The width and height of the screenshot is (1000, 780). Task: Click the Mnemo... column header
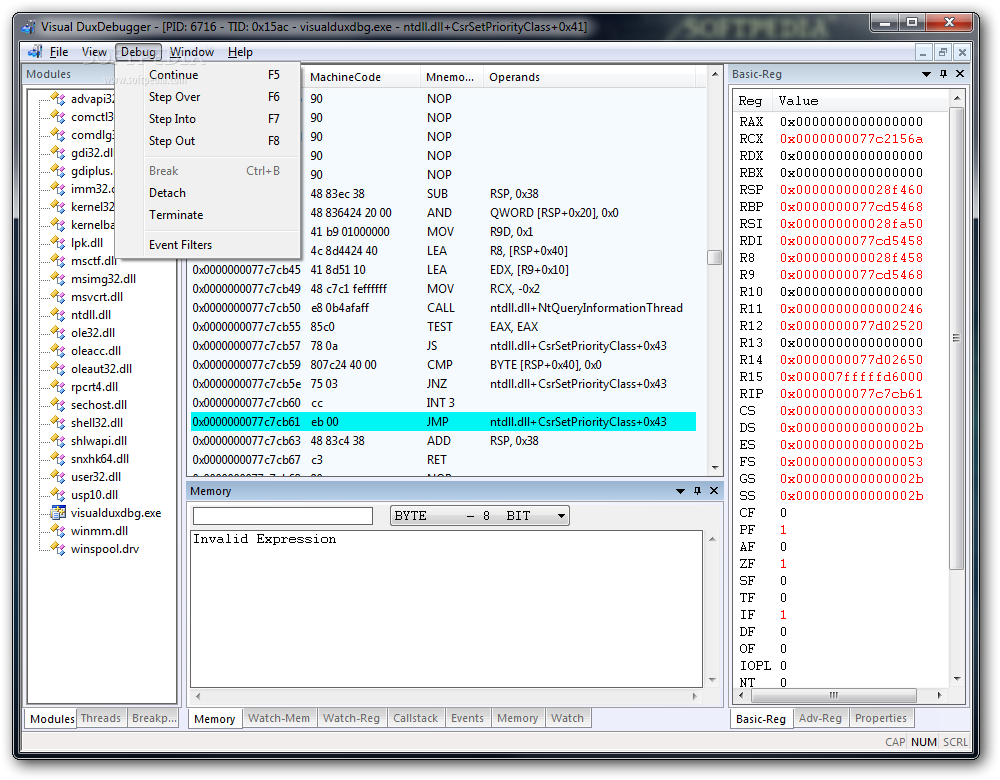452,77
